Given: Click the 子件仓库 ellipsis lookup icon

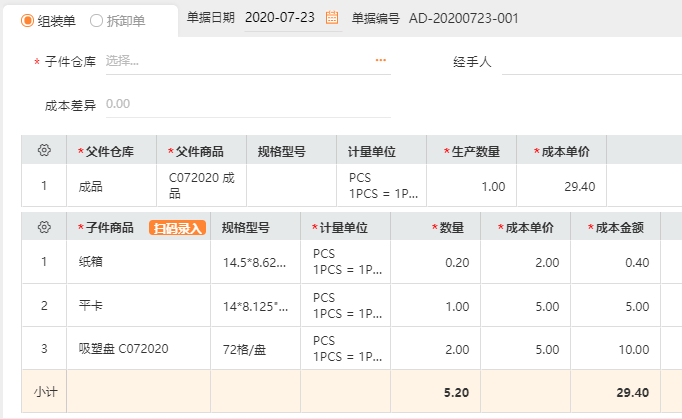Looking at the screenshot, I should click(x=380, y=61).
